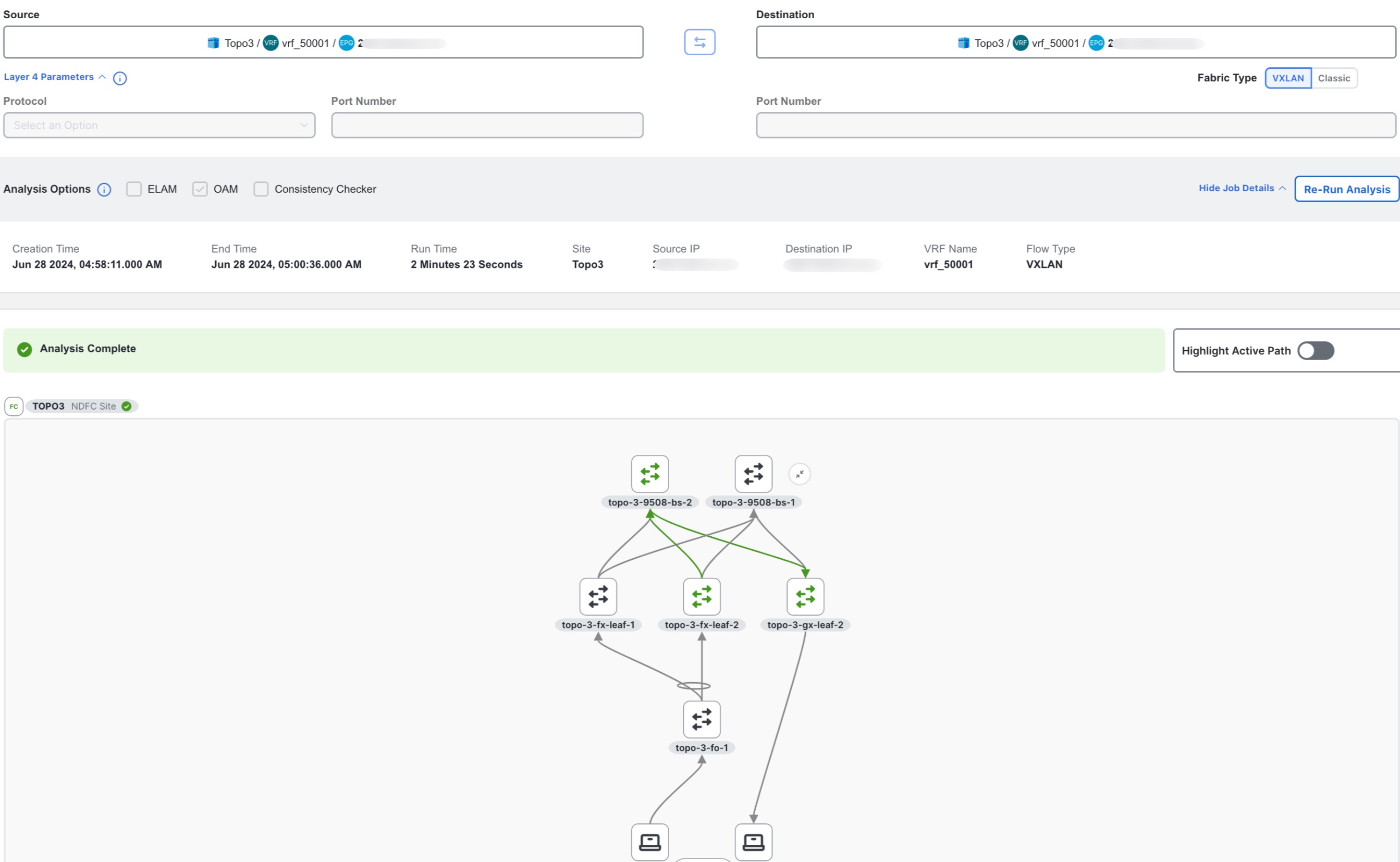The height and width of the screenshot is (862, 1400).
Task: Open the Protocol dropdown selector
Action: coord(159,125)
